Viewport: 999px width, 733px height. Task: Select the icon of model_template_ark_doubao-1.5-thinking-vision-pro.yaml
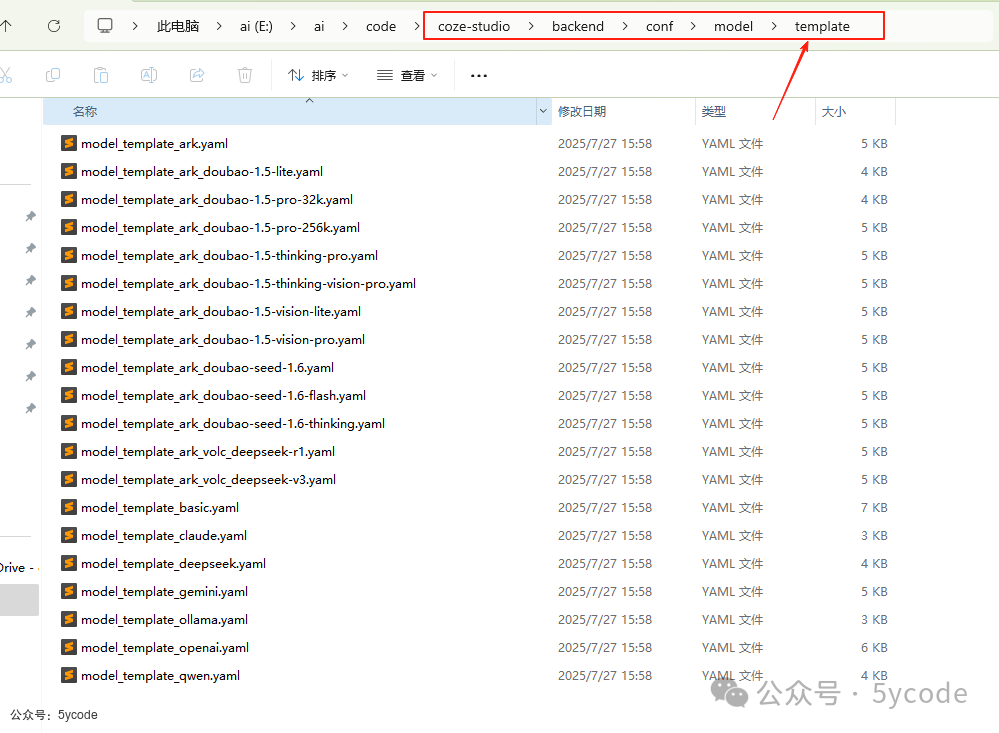point(69,283)
